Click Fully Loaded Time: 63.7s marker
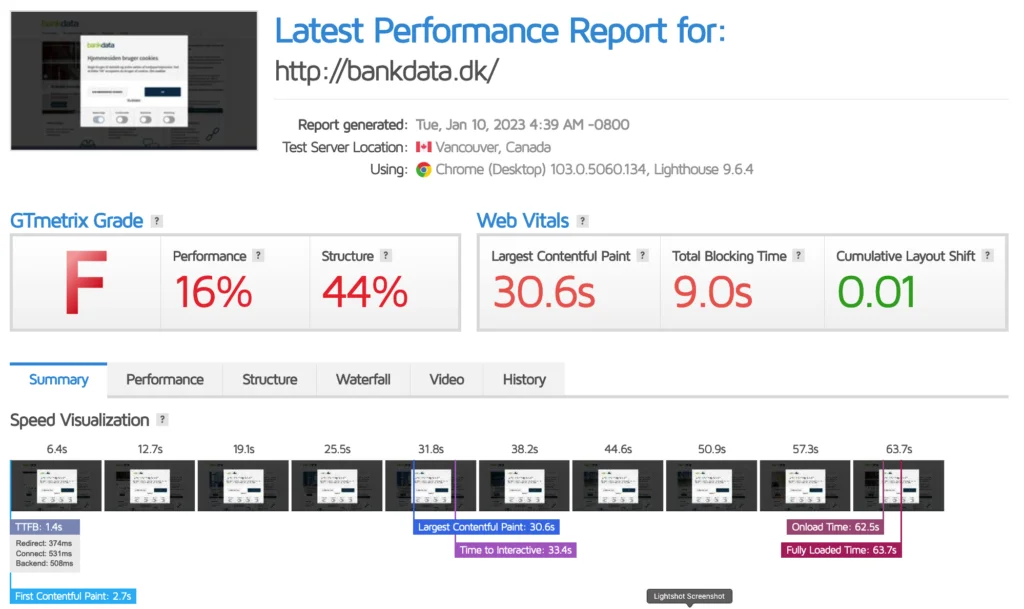The height and width of the screenshot is (609, 1024). pyautogui.click(x=841, y=550)
